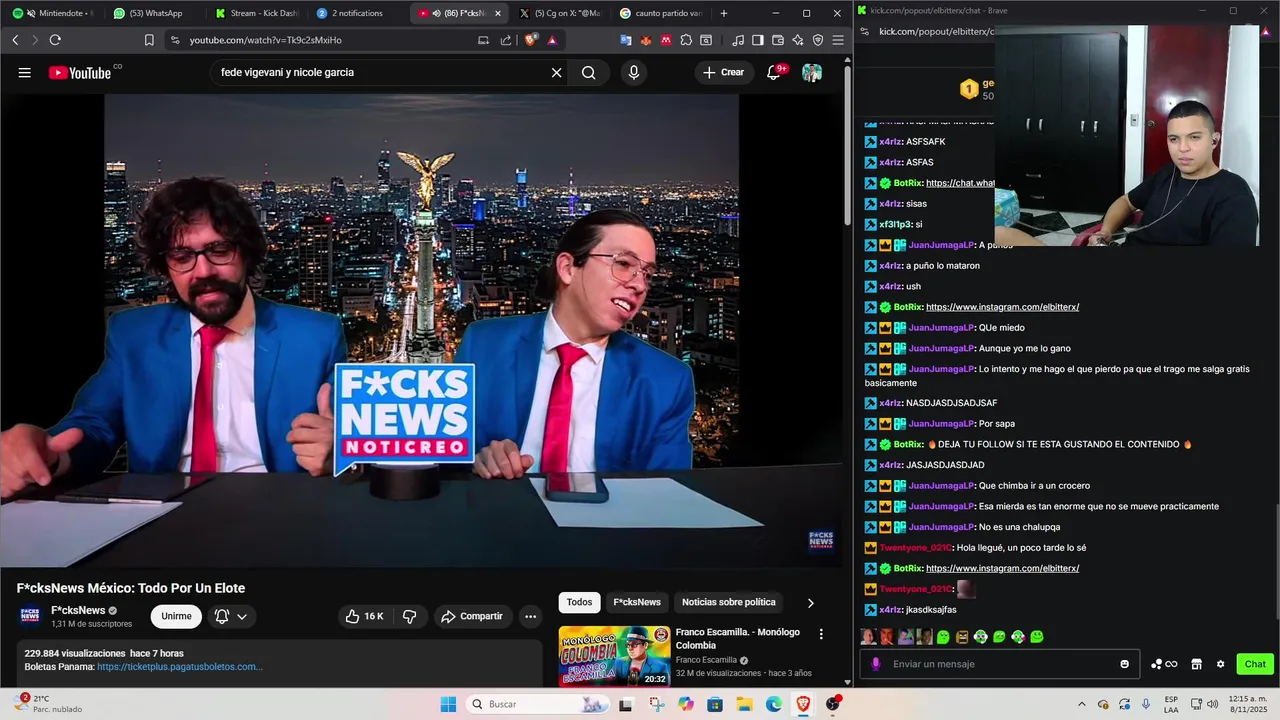Click Compartir to share the video
Screen dimensions: 1280x720
point(472,616)
